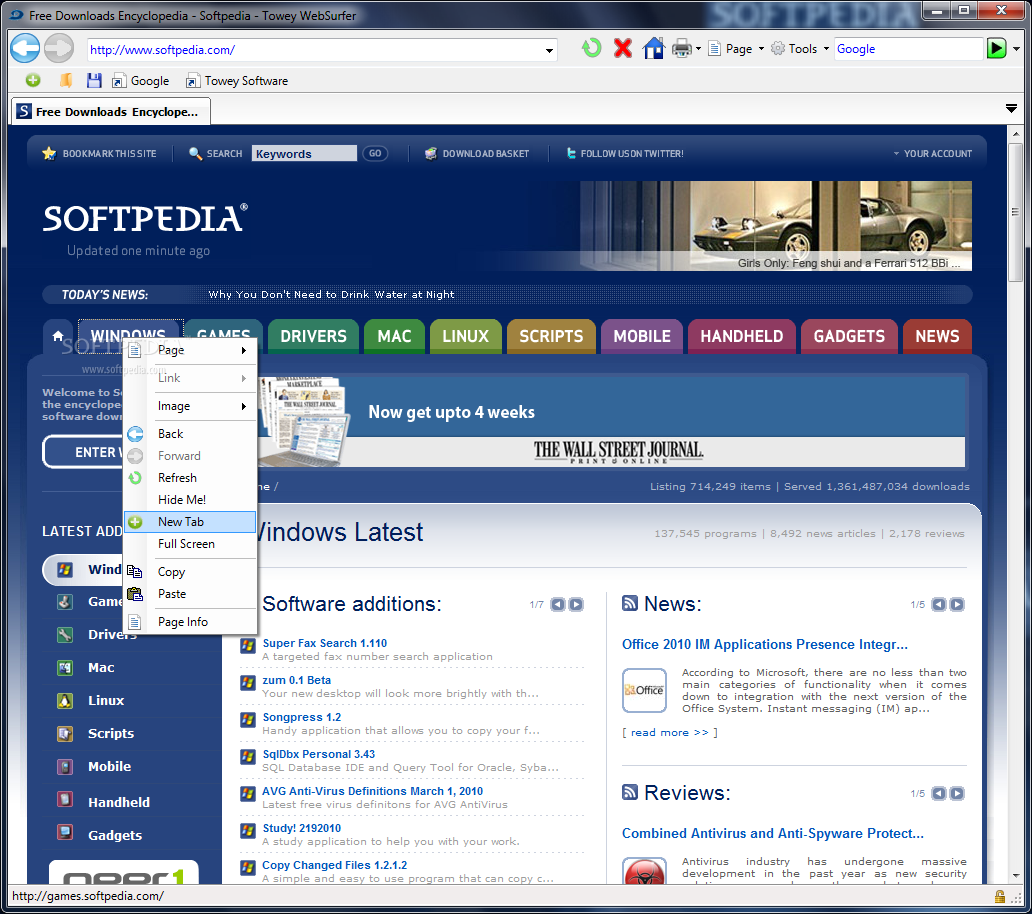Select Refresh from context menu
Viewport: 1032px width, 914px height.
point(190,478)
